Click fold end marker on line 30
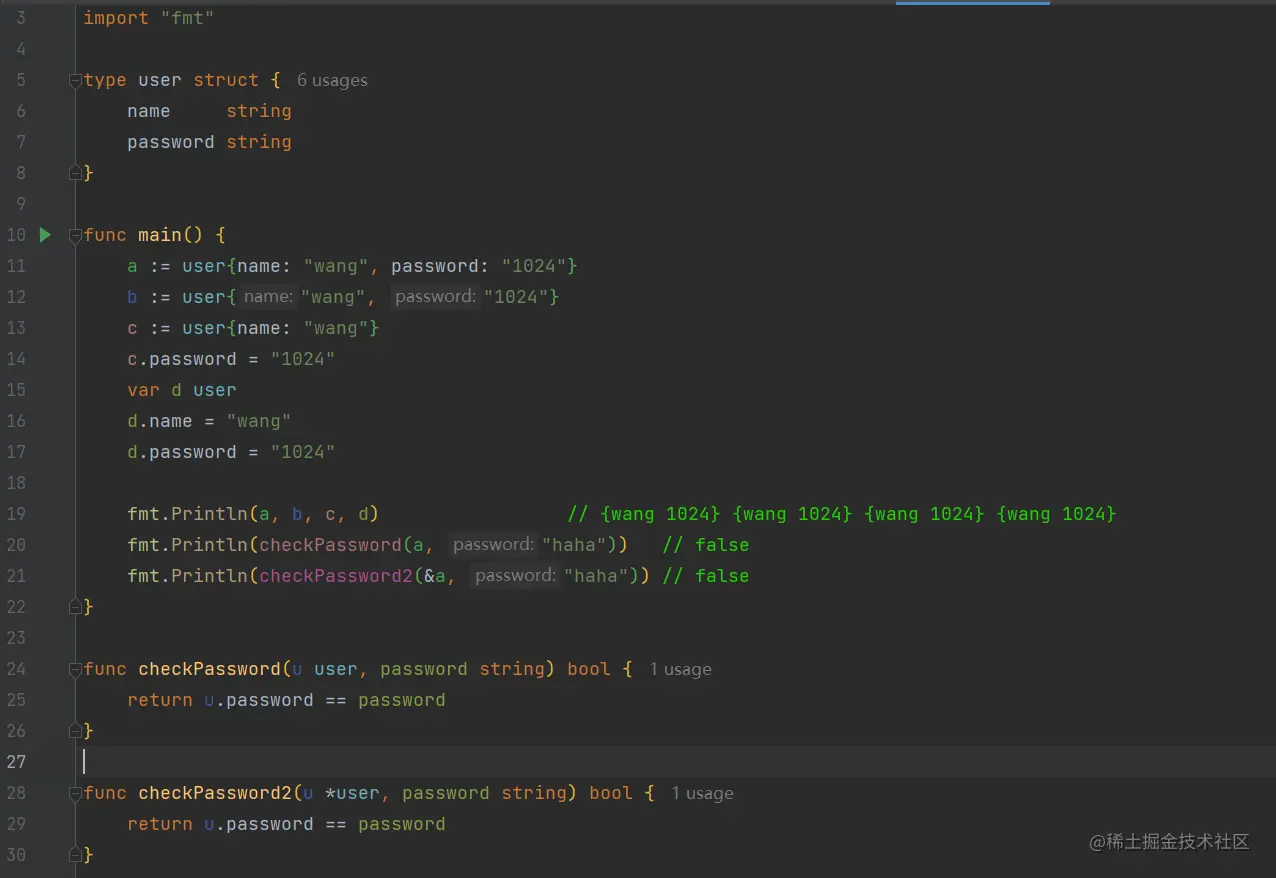Viewport: 1276px width, 878px height. coord(75,855)
